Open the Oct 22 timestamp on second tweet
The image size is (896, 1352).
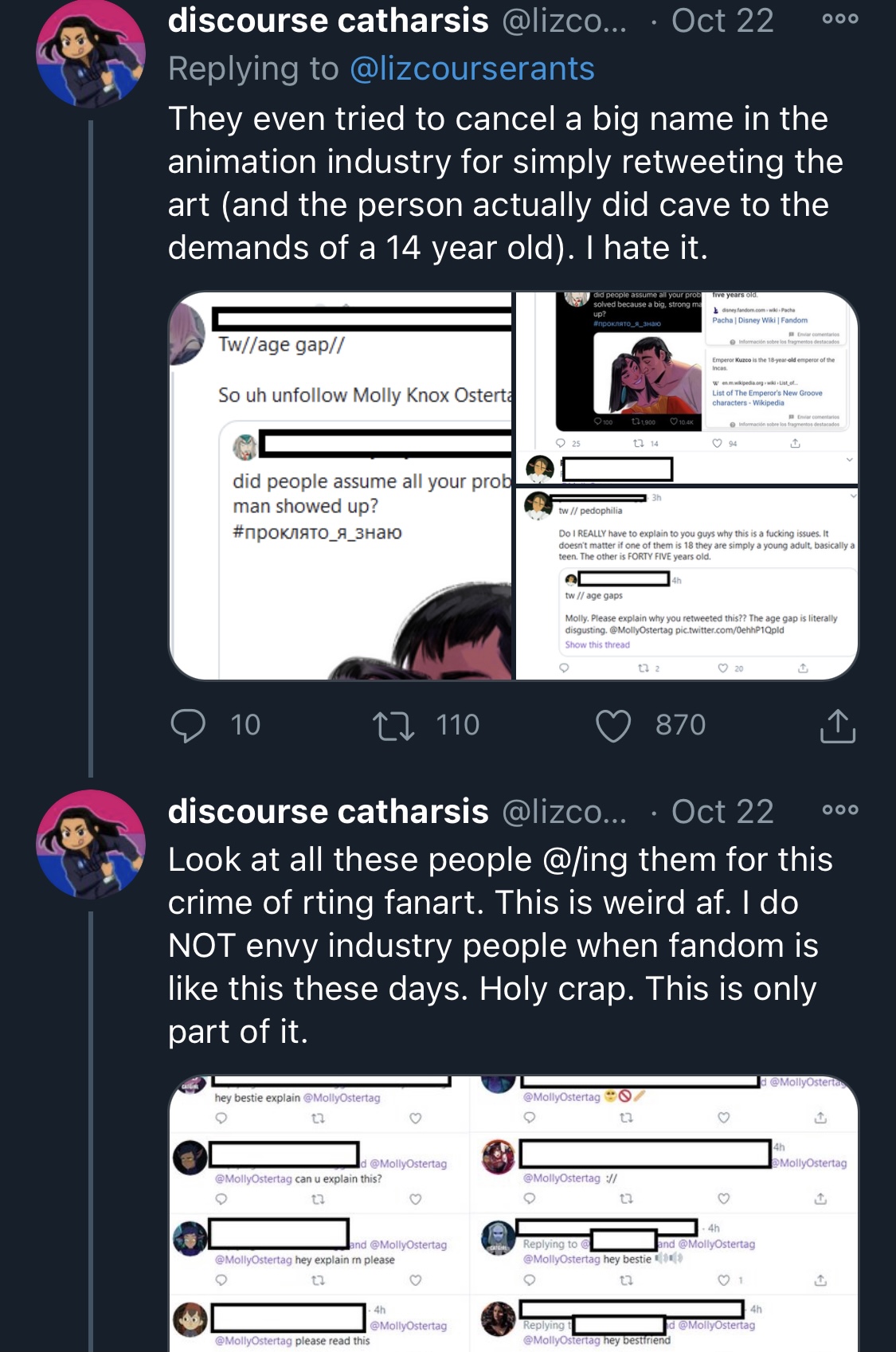click(x=722, y=811)
